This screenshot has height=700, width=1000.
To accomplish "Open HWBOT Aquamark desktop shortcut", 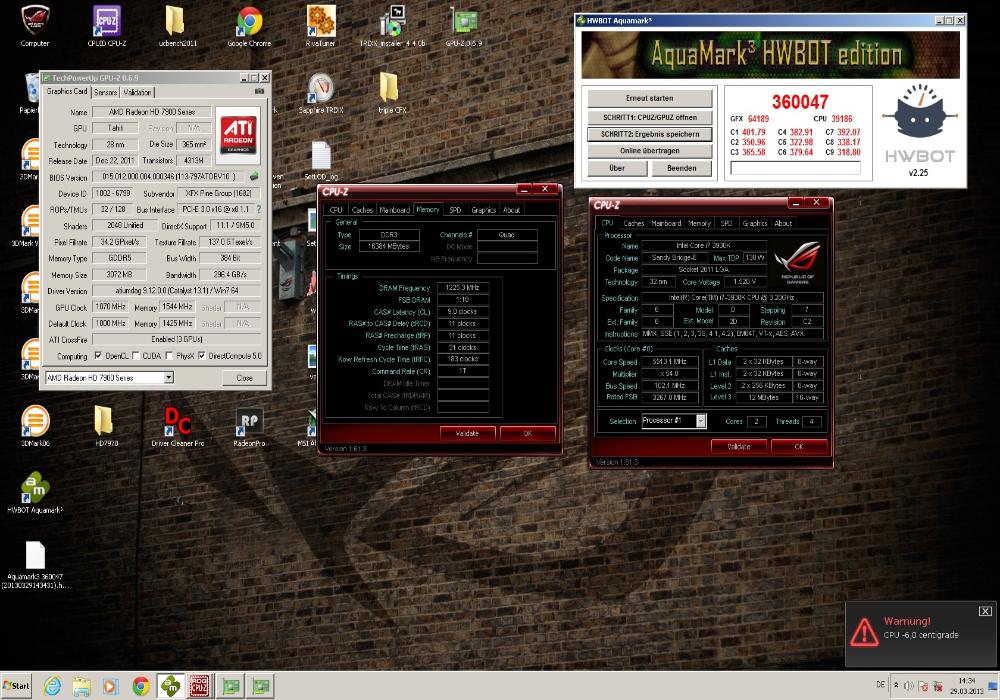I will click(35, 492).
